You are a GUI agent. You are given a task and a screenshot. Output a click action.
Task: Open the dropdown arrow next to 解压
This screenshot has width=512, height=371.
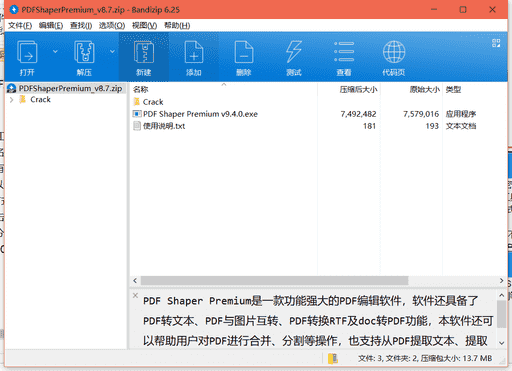click(x=112, y=51)
